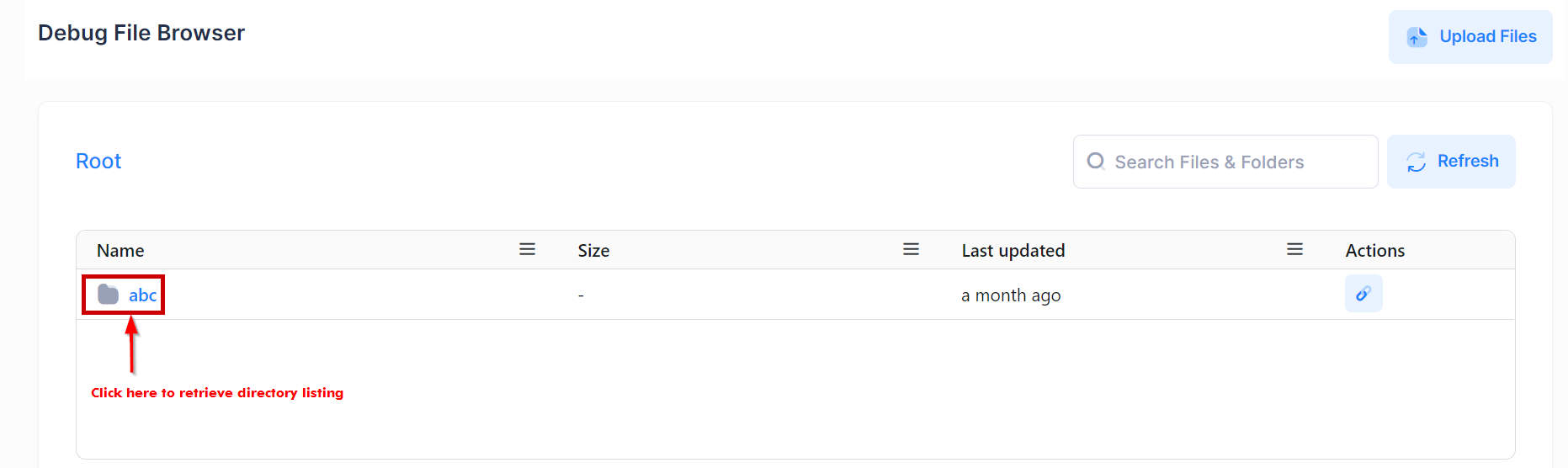Click the circular arrows Refresh icon
This screenshot has width=1568, height=468.
(x=1417, y=162)
